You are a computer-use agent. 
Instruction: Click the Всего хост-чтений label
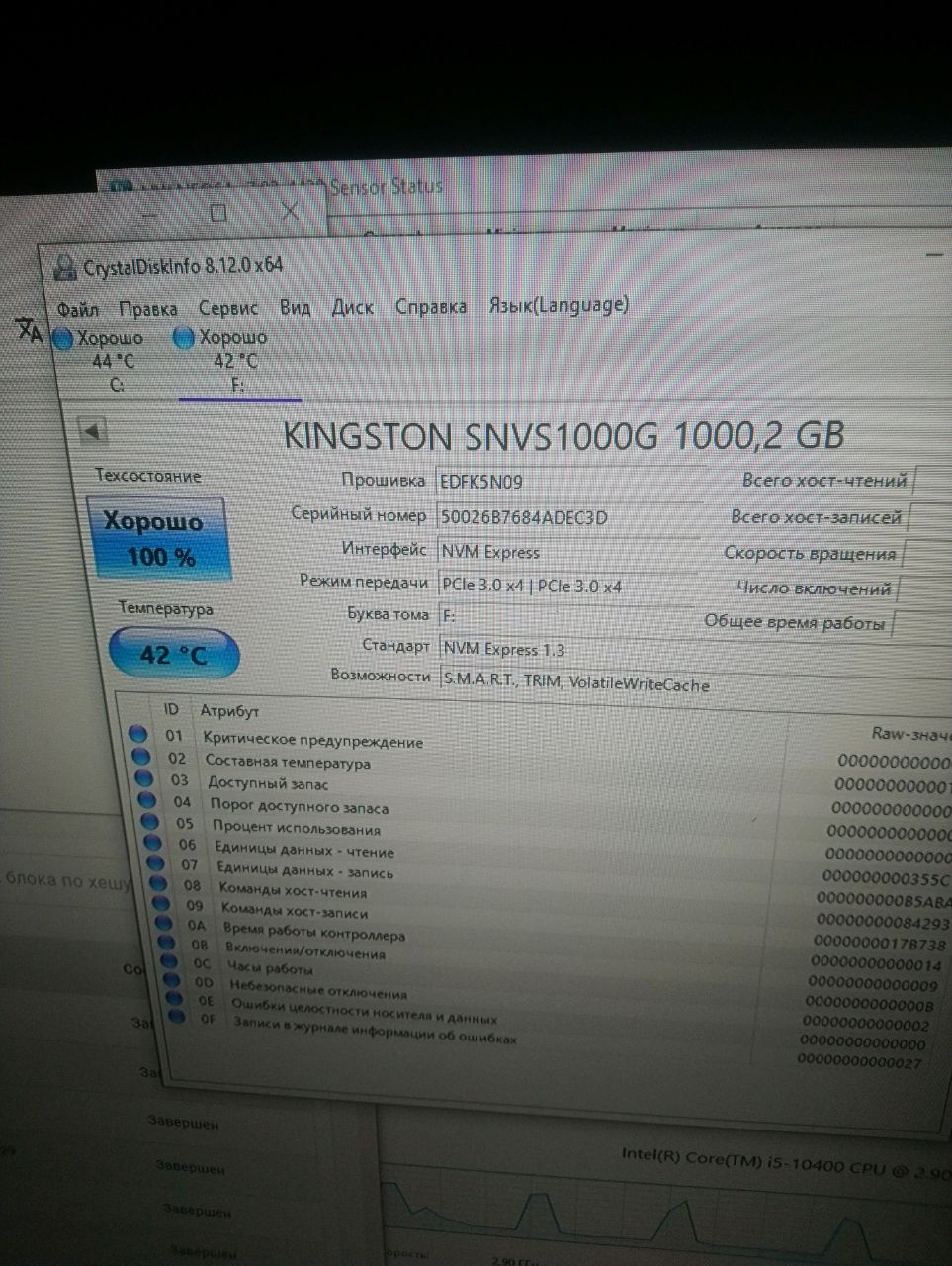click(824, 481)
